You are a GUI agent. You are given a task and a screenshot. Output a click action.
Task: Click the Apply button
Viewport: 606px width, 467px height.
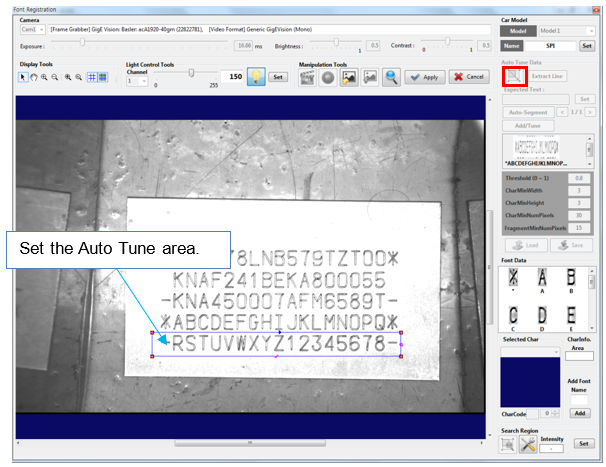click(425, 77)
